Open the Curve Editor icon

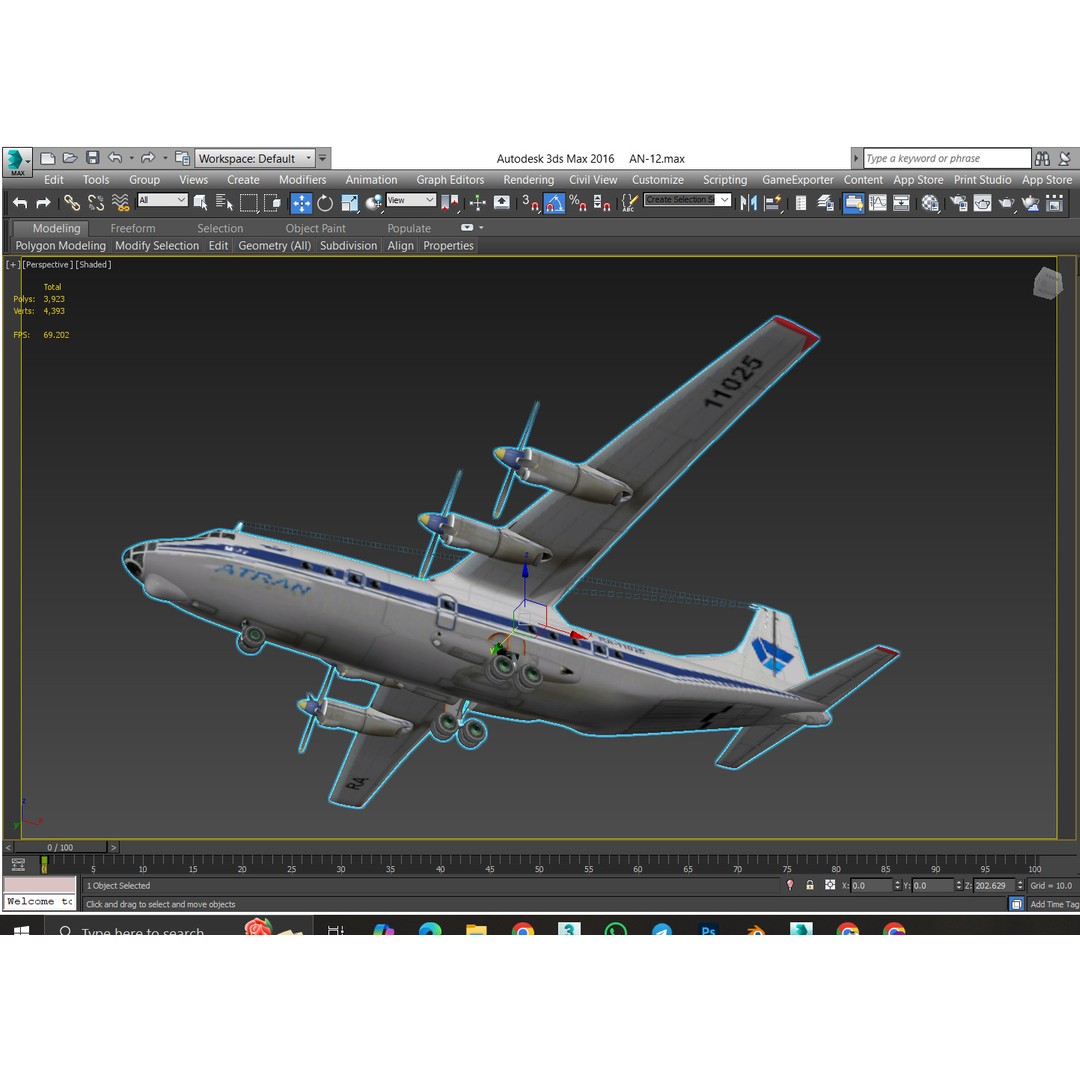[878, 202]
